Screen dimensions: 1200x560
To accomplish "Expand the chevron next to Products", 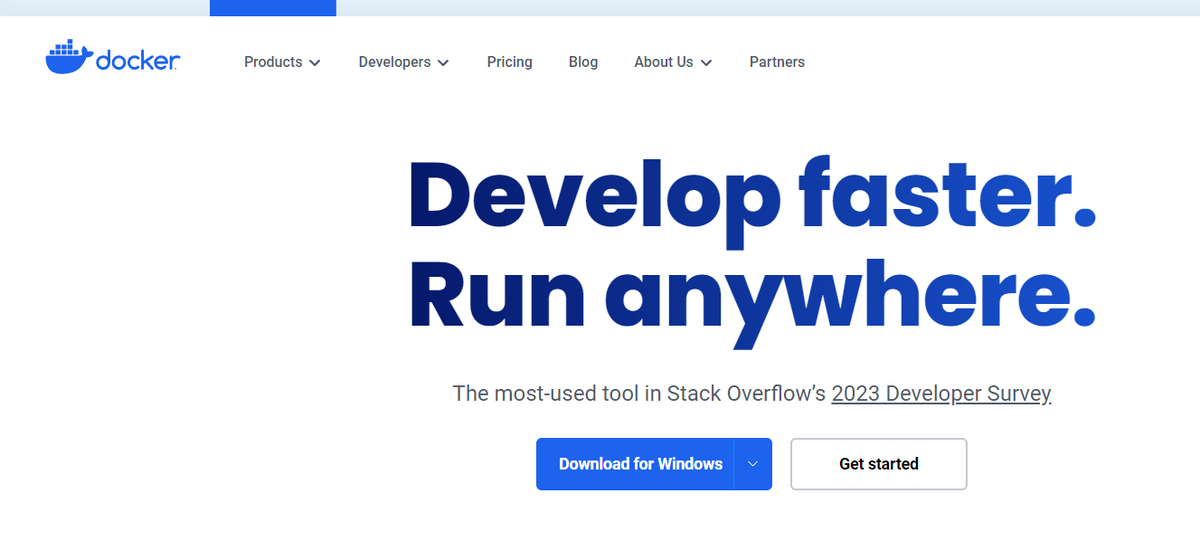I will (x=315, y=63).
